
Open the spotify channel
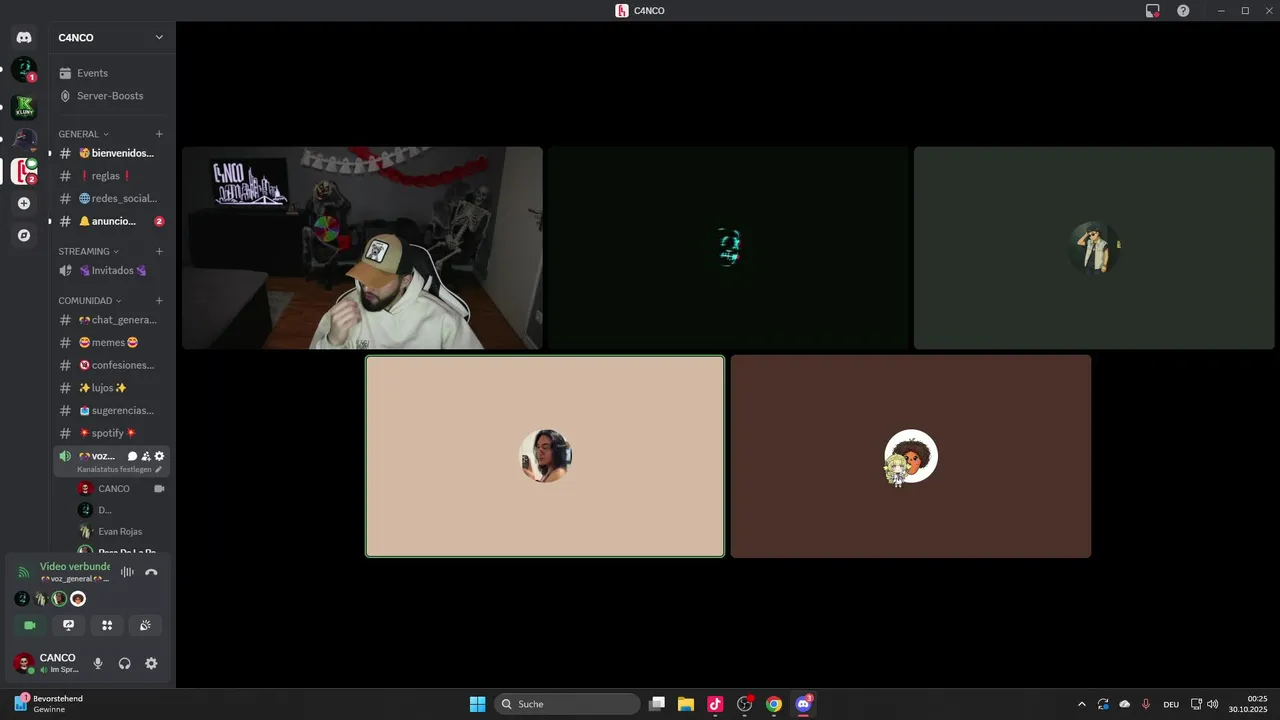click(x=112, y=433)
